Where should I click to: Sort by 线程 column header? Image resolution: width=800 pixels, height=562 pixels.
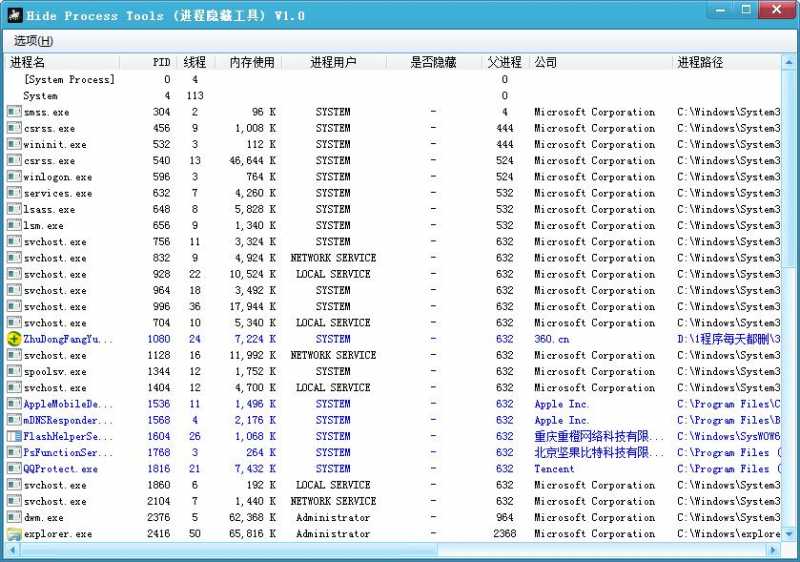[x=194, y=63]
